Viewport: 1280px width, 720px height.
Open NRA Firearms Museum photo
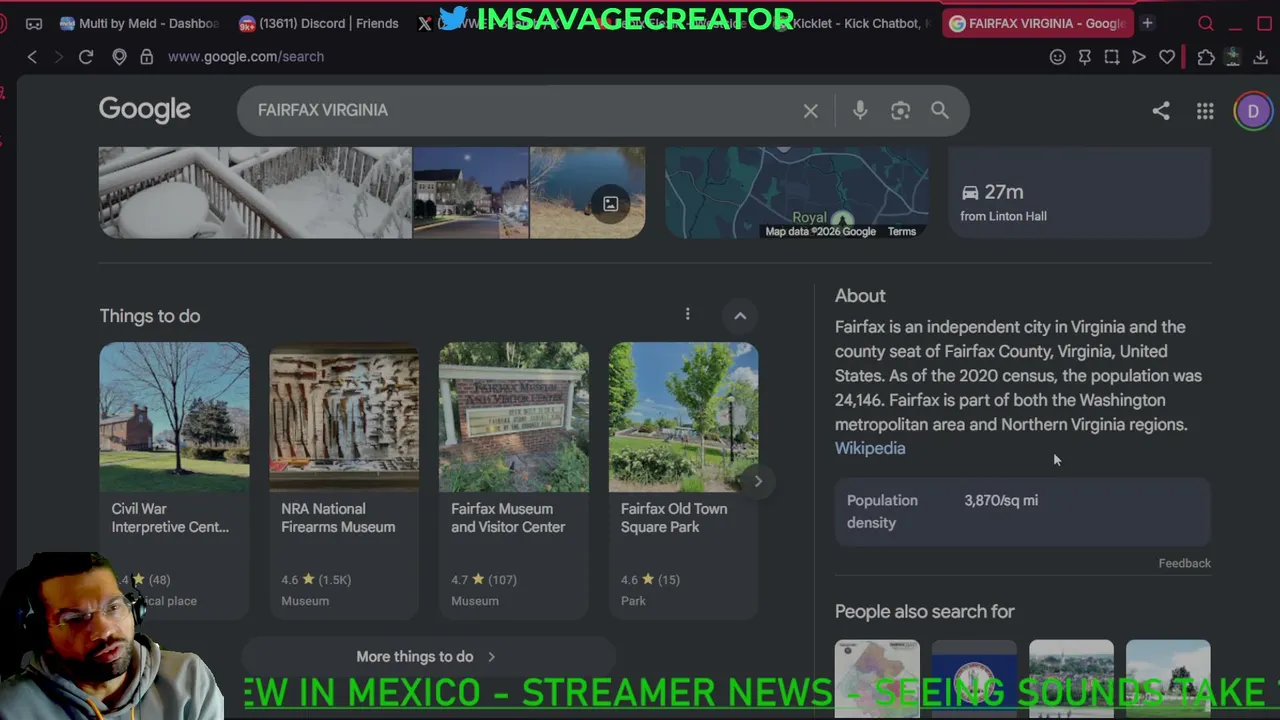tap(344, 417)
